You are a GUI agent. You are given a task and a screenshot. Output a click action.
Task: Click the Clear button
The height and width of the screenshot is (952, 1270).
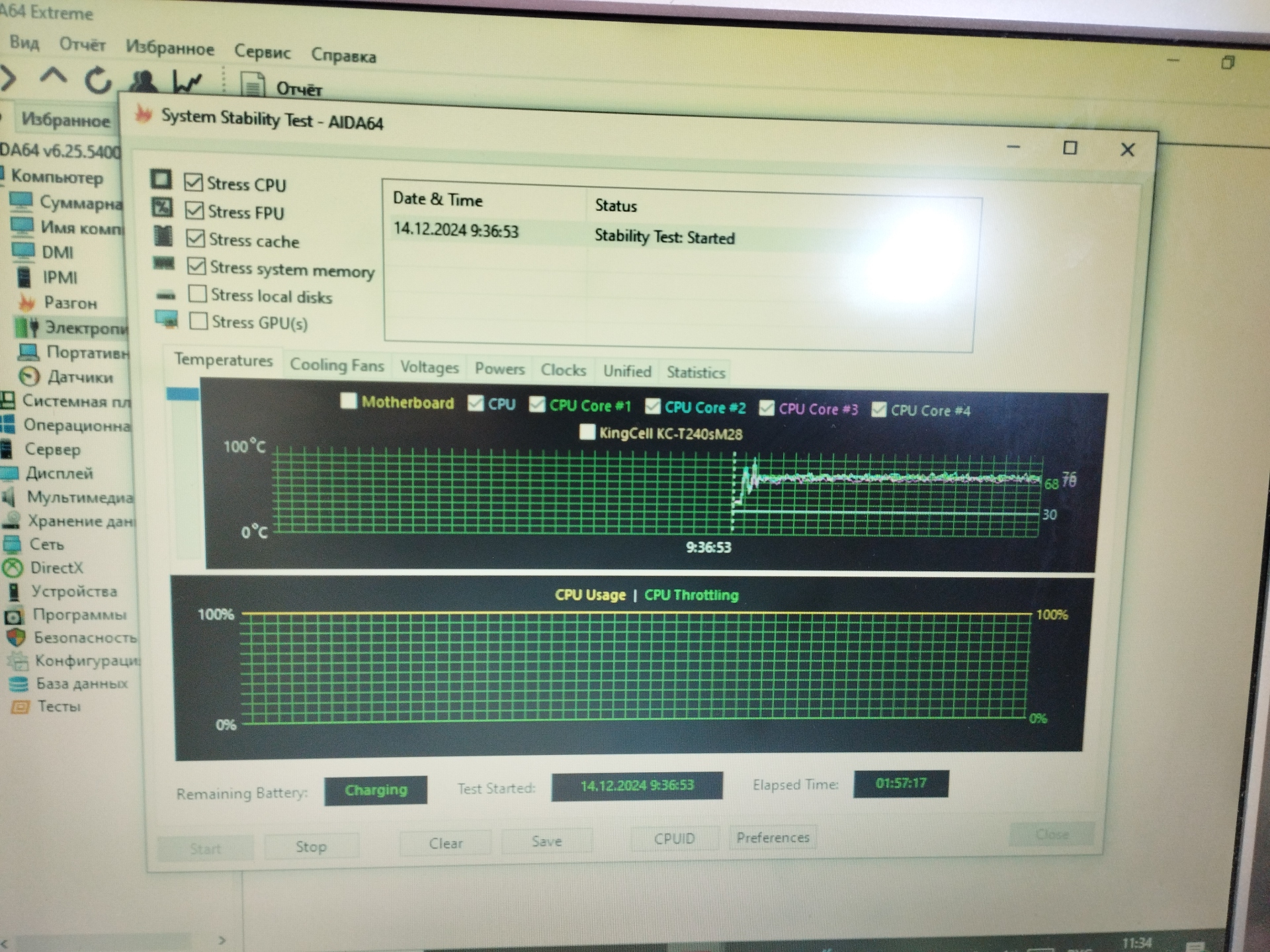[x=446, y=844]
